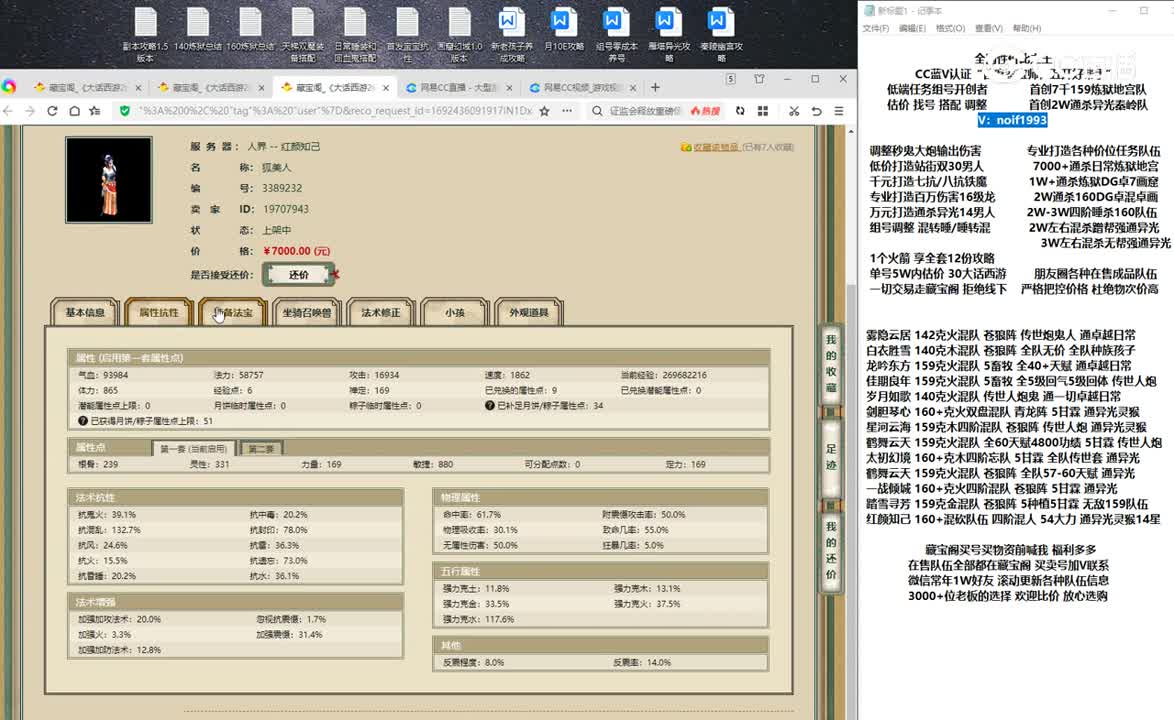Open the skin shirt icon
The image size is (1174, 720).
(x=759, y=79)
